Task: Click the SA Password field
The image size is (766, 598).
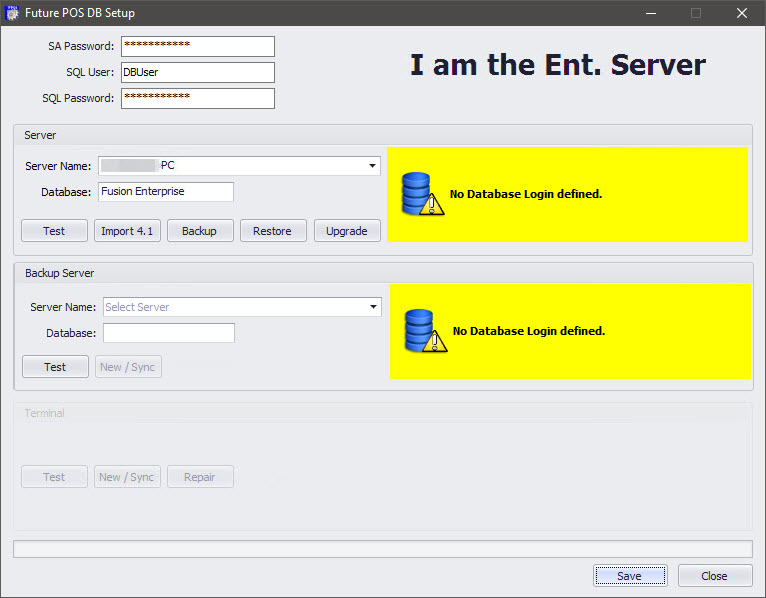Action: (x=197, y=46)
